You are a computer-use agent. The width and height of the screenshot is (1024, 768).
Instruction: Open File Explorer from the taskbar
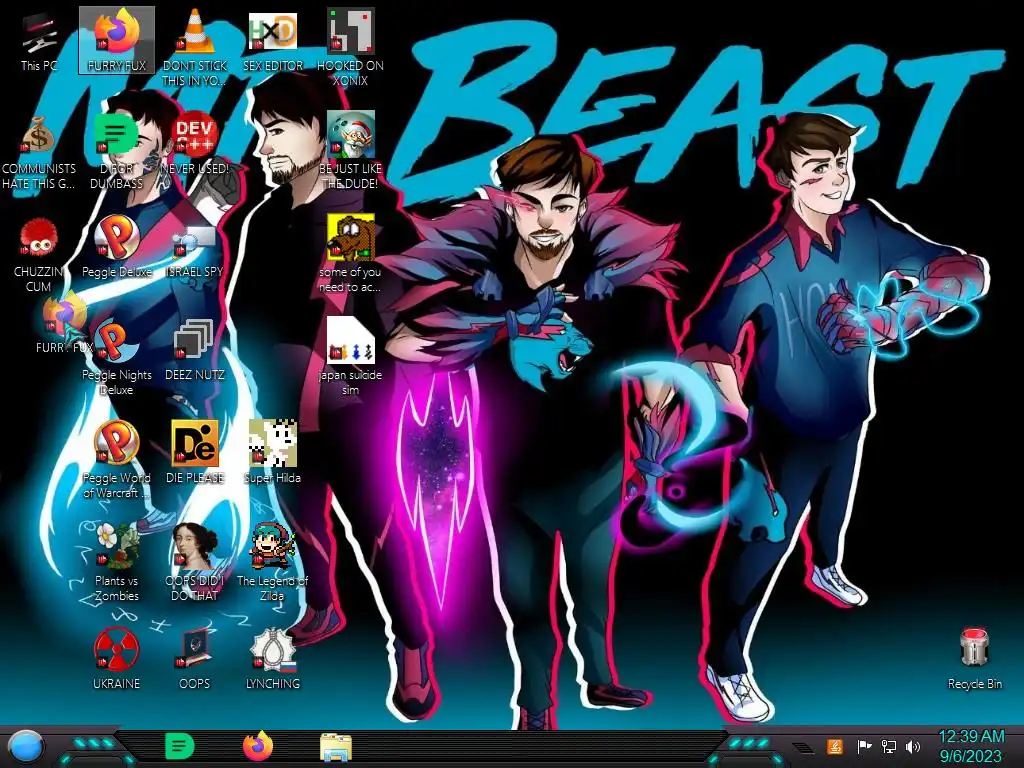pos(336,747)
